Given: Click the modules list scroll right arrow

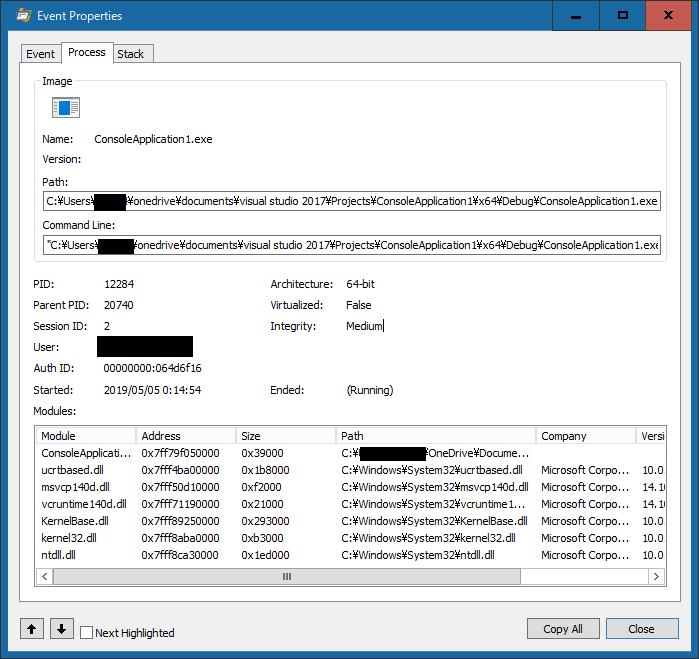Looking at the screenshot, I should click(x=656, y=577).
